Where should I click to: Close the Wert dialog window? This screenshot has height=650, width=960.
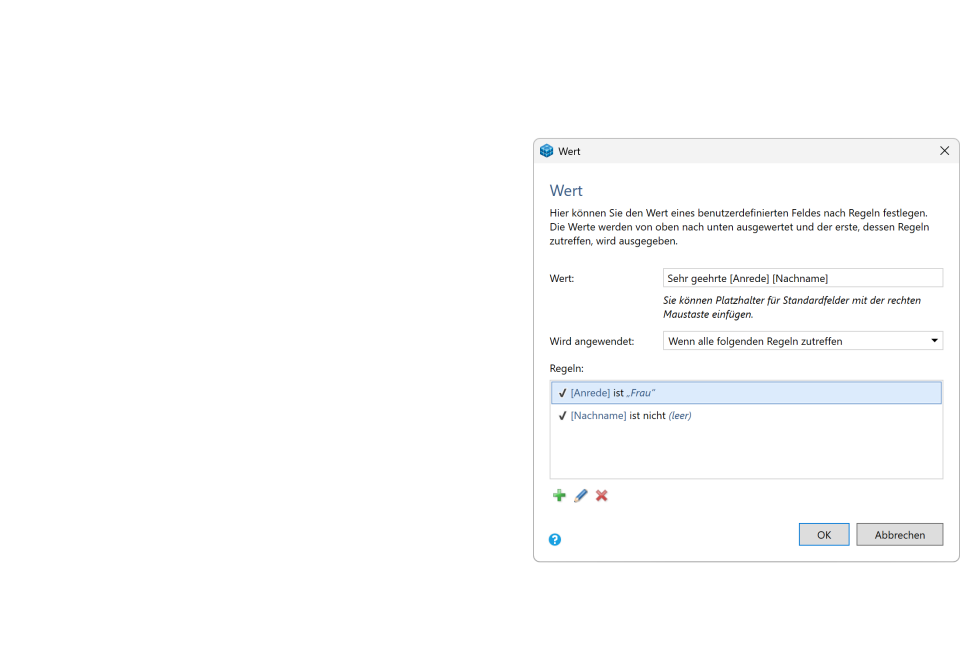[944, 151]
